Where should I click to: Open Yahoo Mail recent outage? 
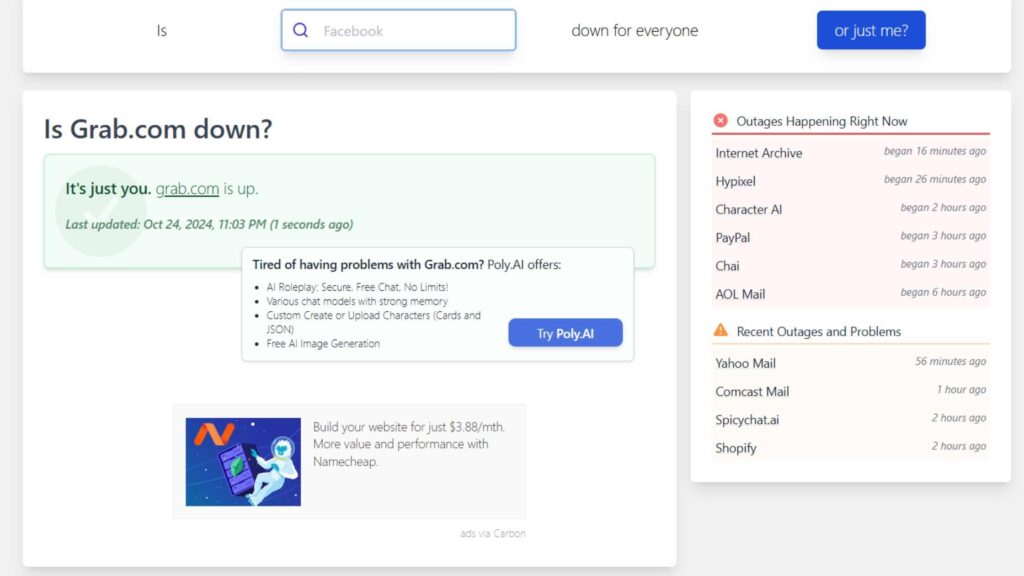tap(746, 363)
